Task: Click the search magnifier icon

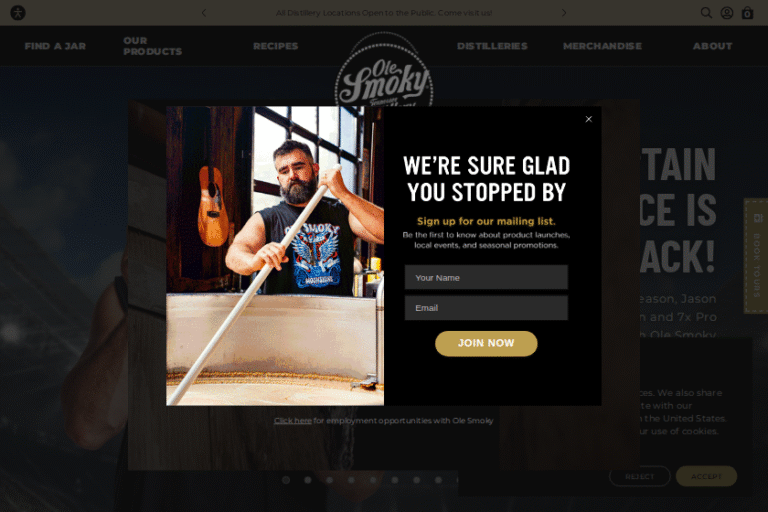Action: pyautogui.click(x=706, y=13)
